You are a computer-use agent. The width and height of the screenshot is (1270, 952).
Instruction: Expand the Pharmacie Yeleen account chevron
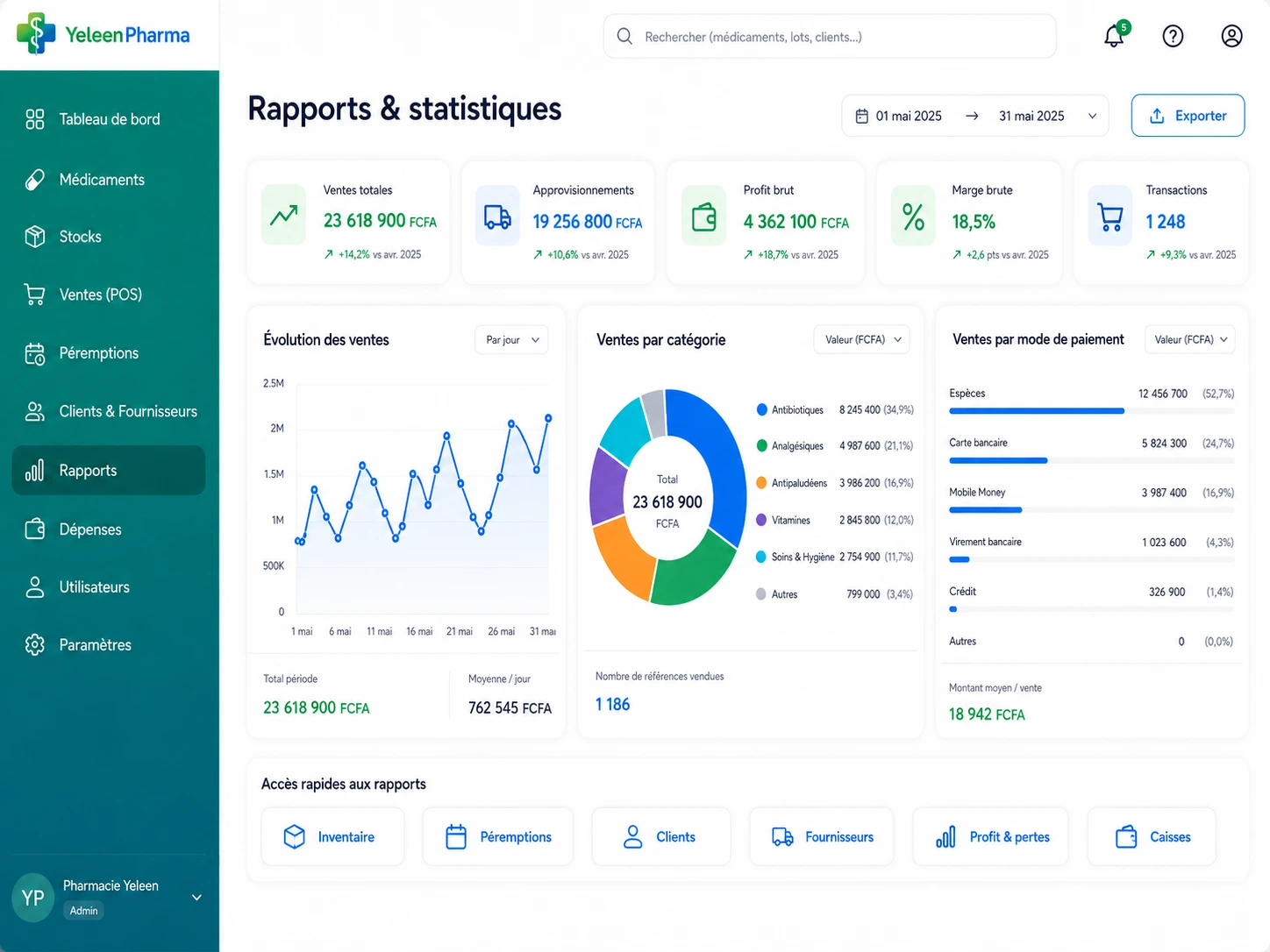(x=196, y=898)
